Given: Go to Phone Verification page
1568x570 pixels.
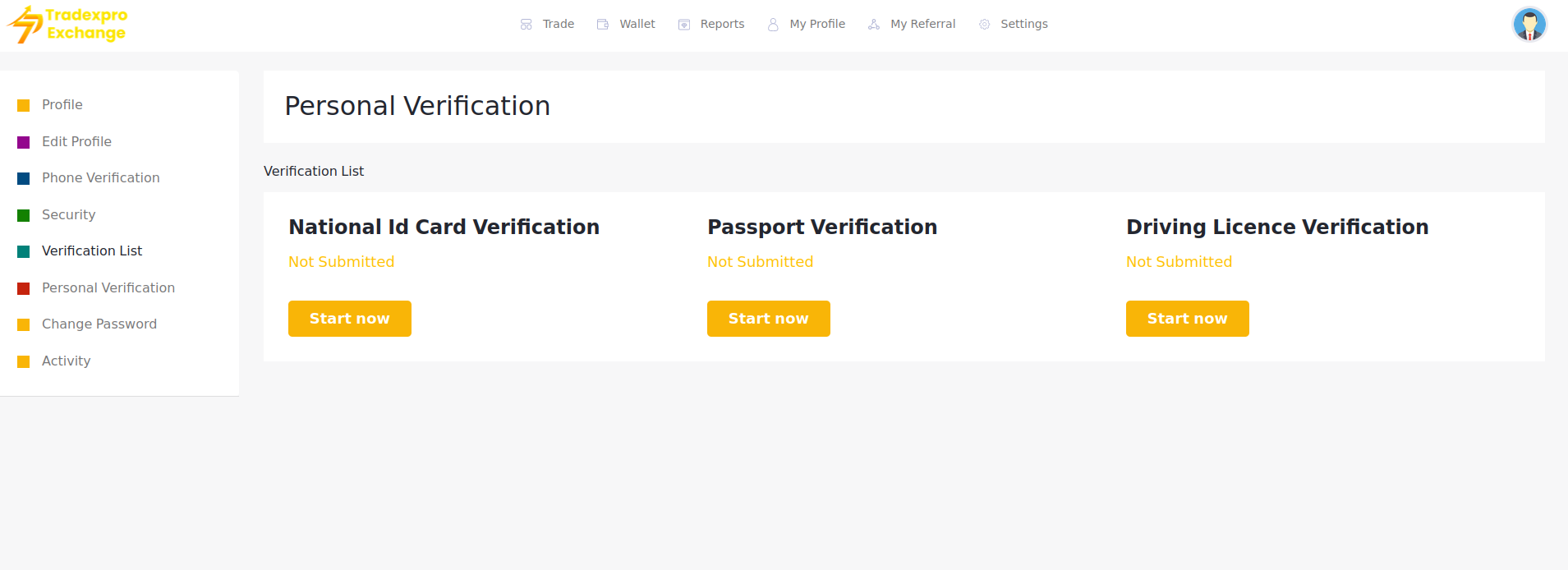Looking at the screenshot, I should coord(101,178).
